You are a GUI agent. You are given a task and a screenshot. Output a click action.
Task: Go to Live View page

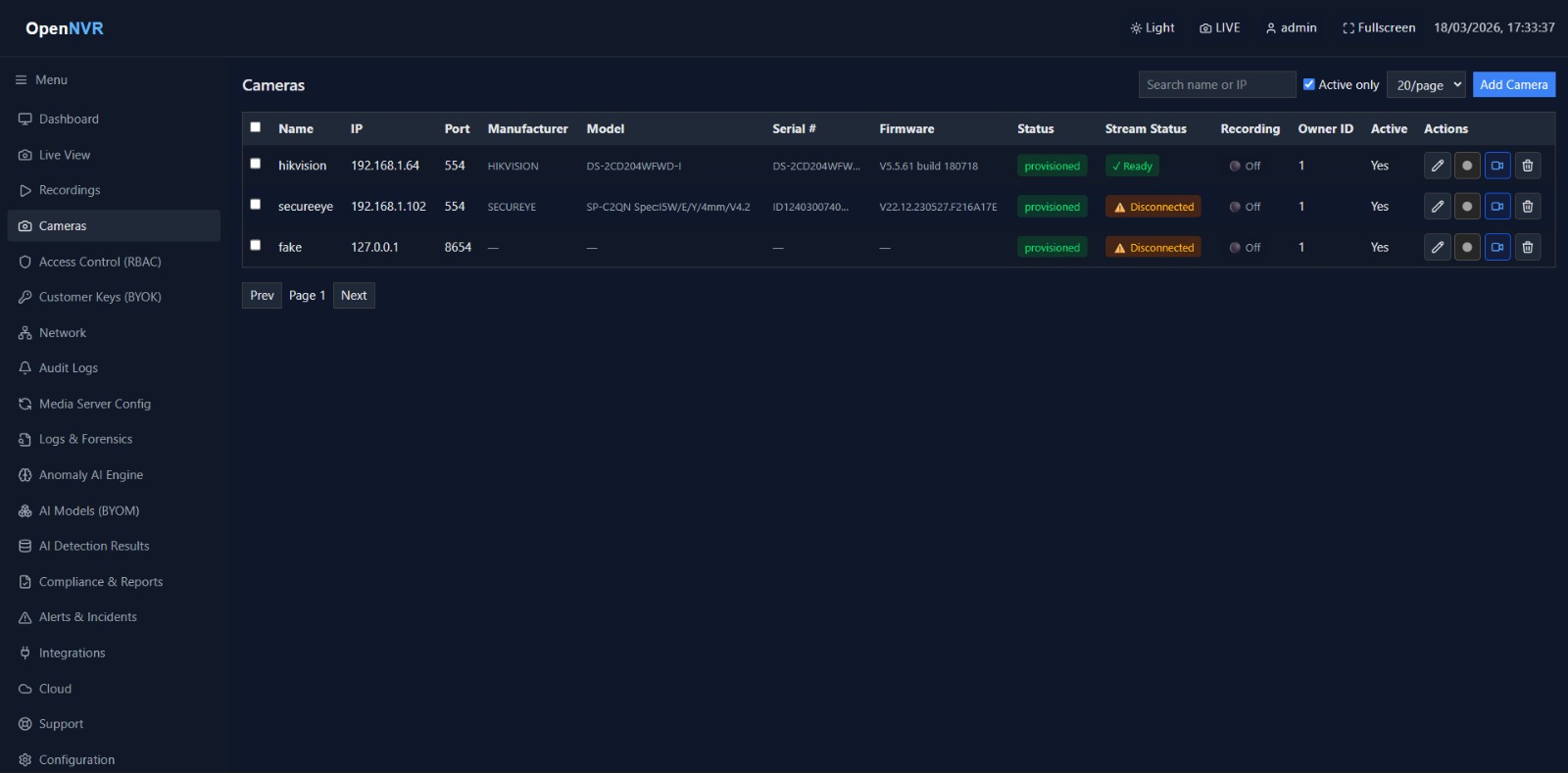114,155
